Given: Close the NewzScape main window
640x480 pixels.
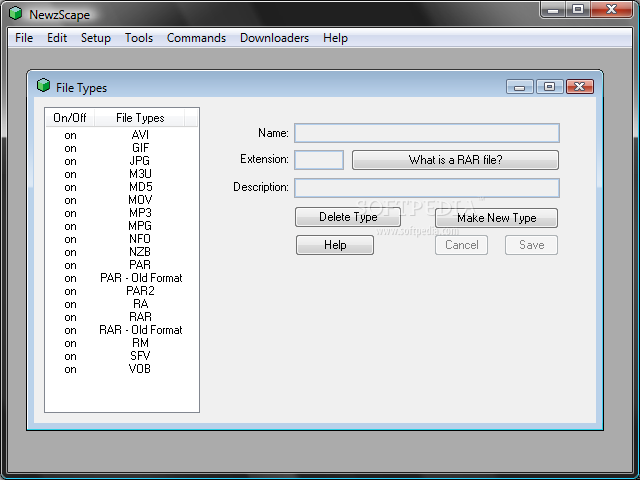Looking at the screenshot, I should 611,9.
